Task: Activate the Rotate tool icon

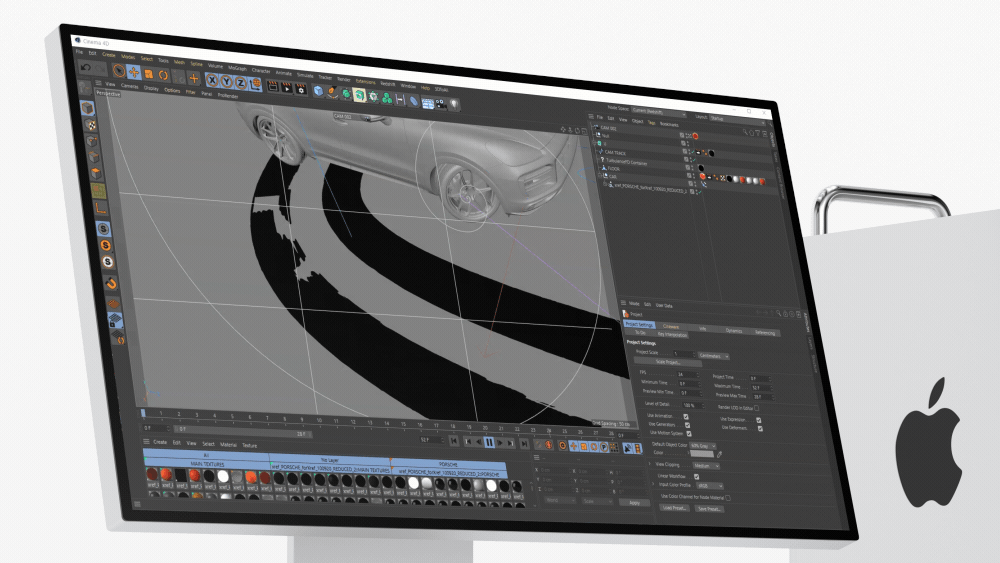Action: (x=163, y=75)
